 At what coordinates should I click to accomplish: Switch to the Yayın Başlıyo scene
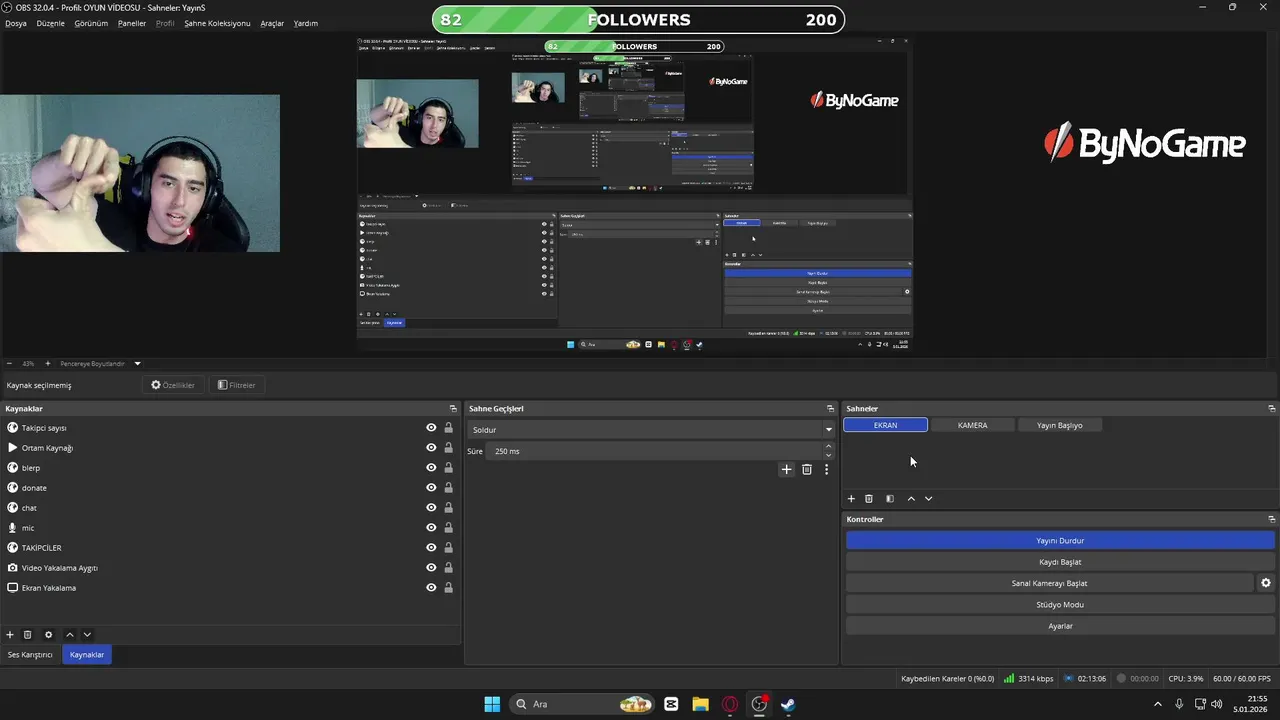click(1059, 425)
